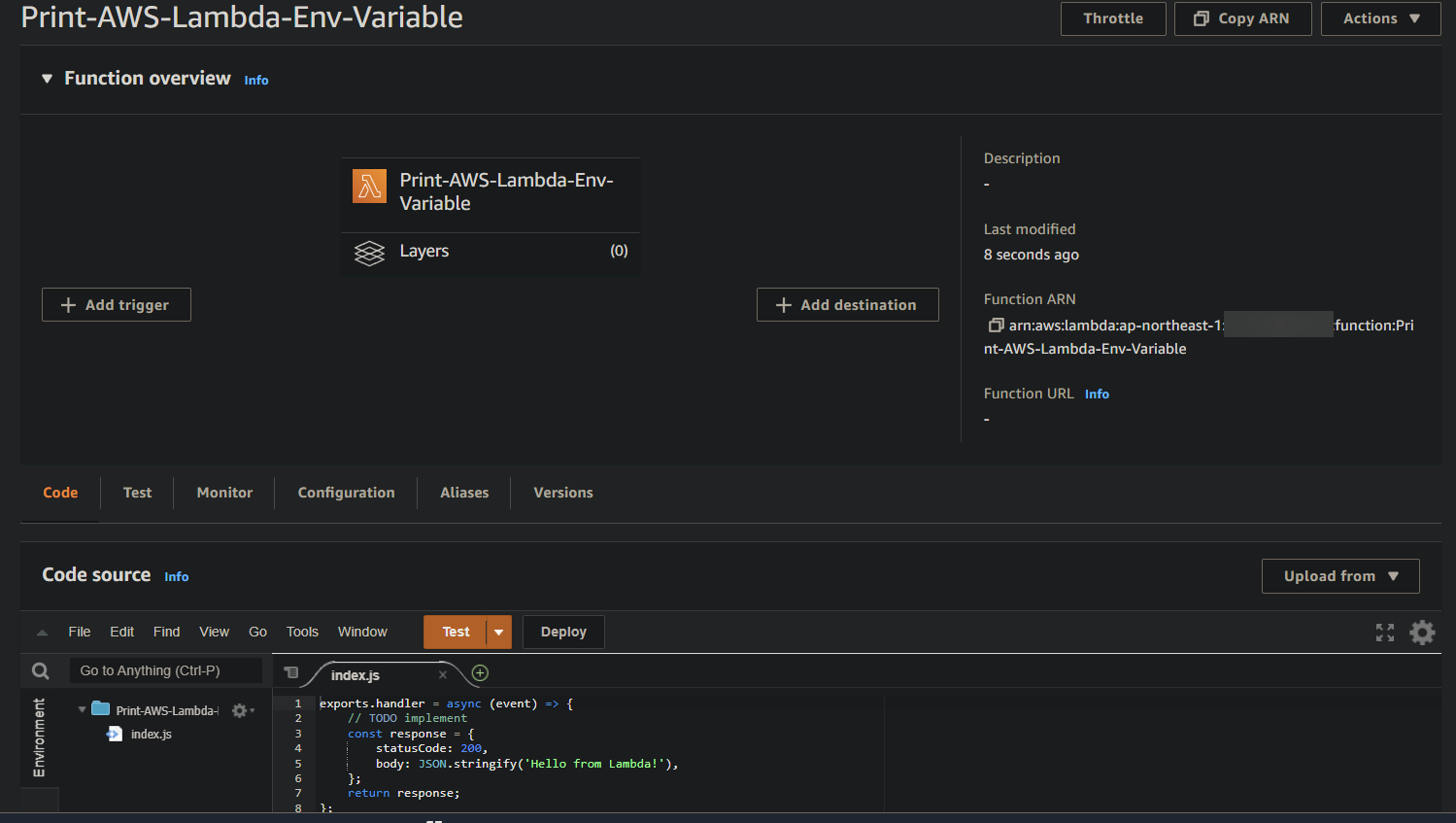
Task: Click Add destination button
Action: 847,304
